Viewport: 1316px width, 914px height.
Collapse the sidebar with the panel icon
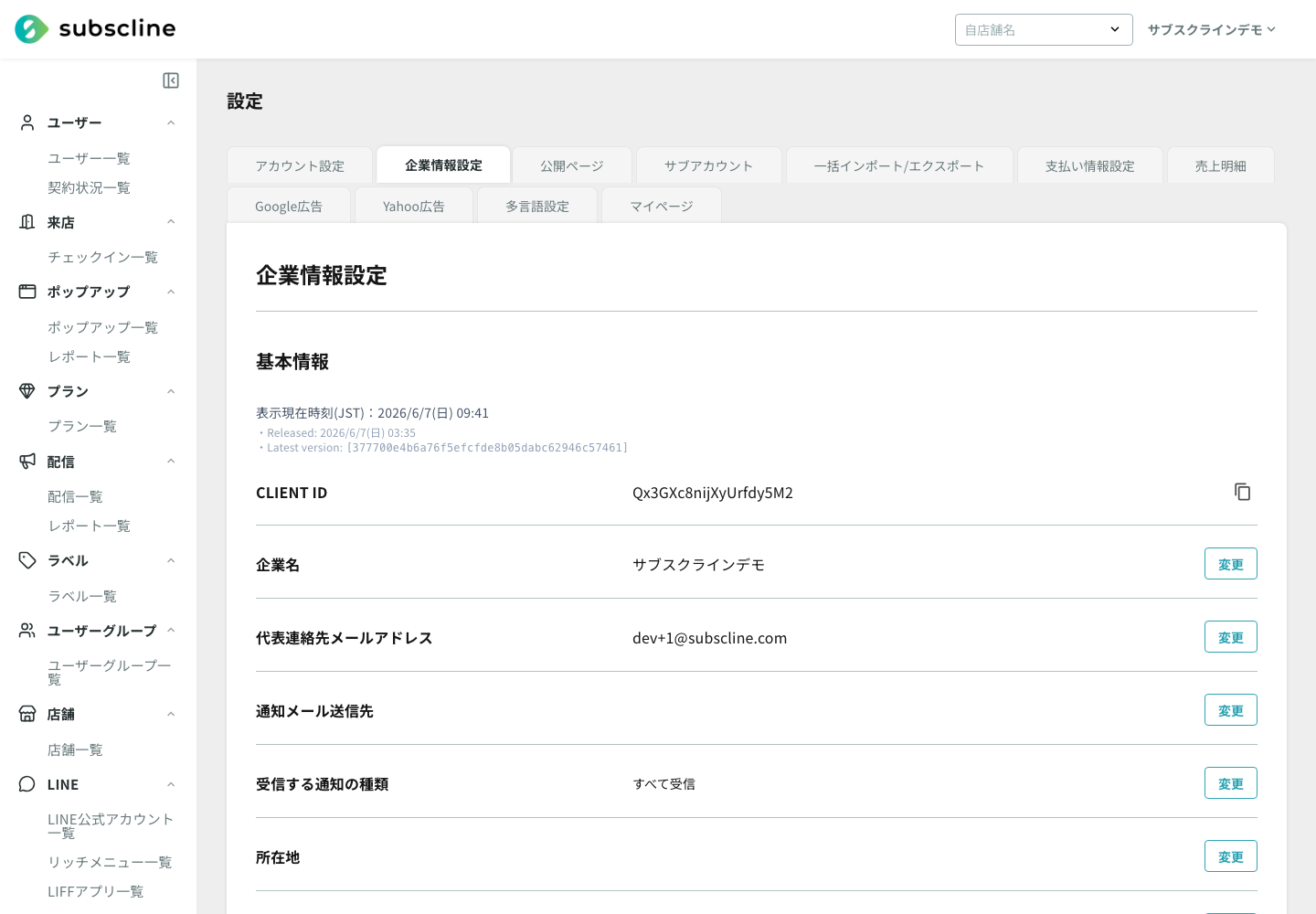[x=171, y=80]
